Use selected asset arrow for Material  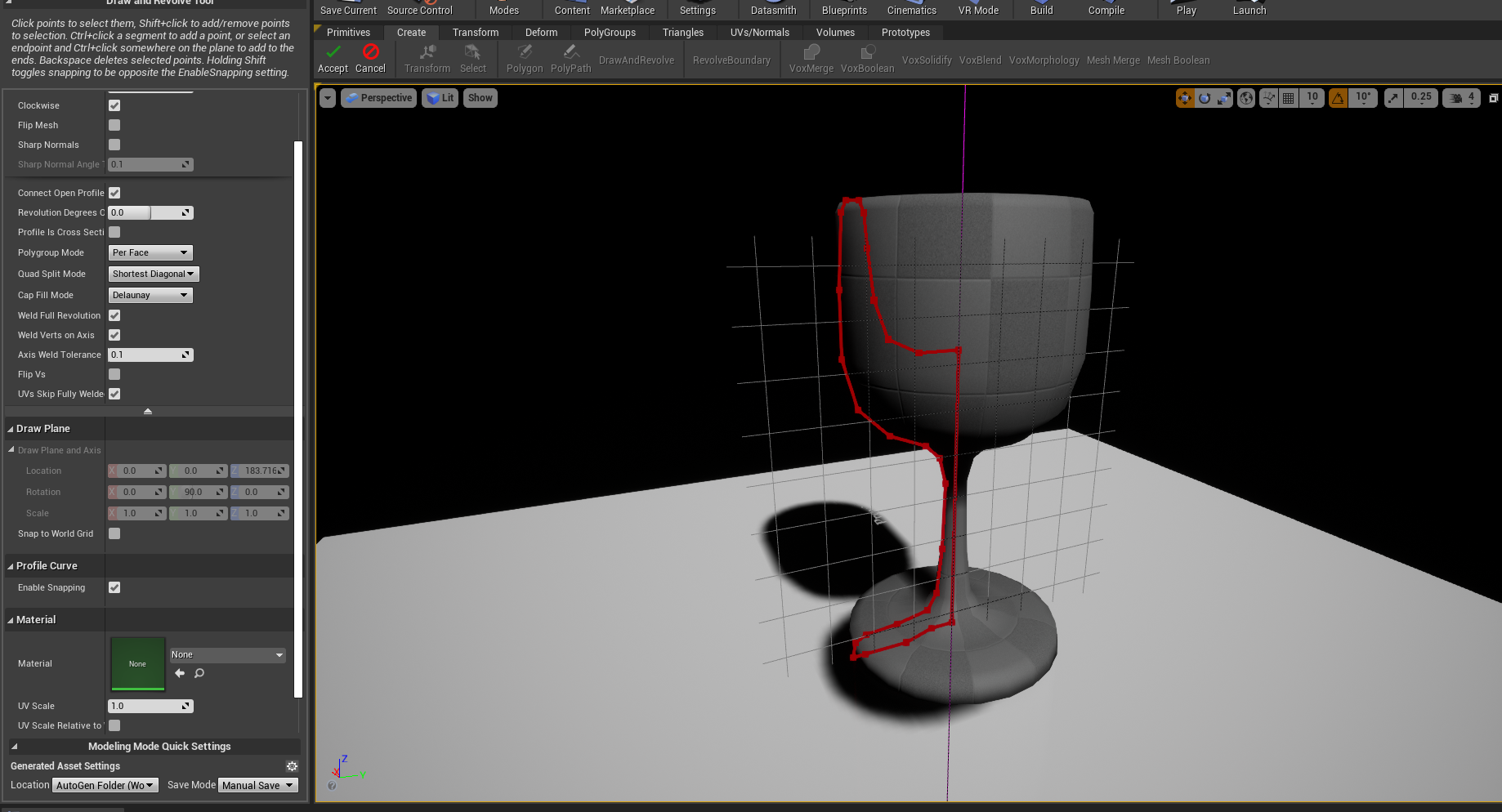point(180,673)
